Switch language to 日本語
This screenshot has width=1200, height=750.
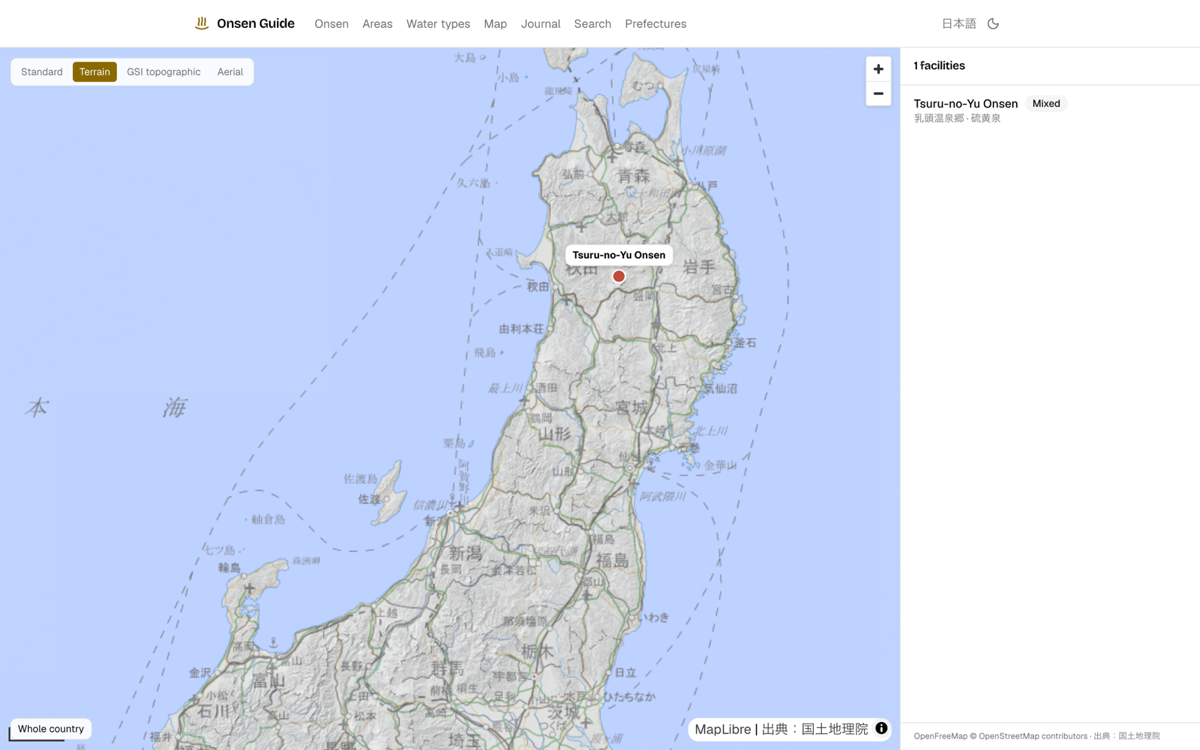coord(959,24)
